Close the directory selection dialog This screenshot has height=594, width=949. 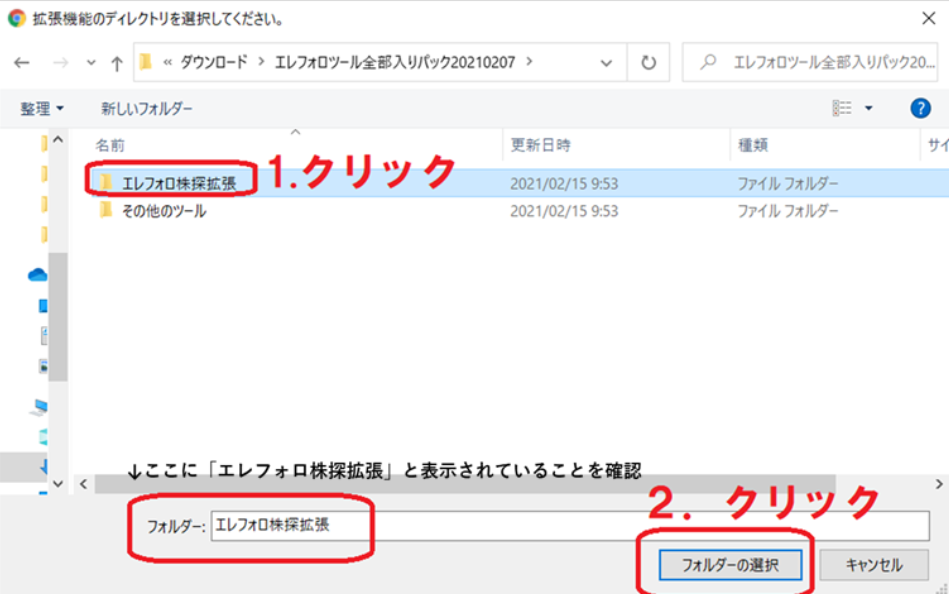tap(928, 18)
